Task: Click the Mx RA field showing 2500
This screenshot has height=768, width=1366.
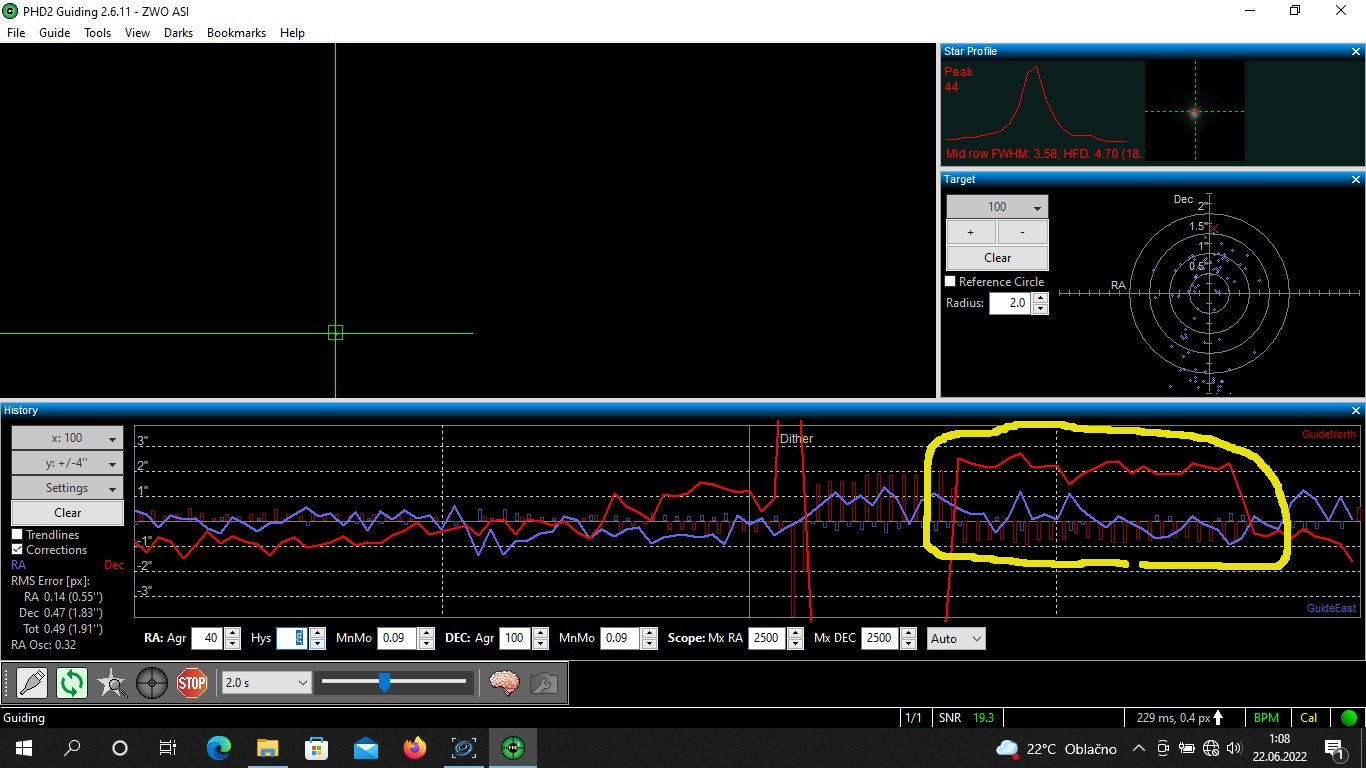Action: coord(767,638)
